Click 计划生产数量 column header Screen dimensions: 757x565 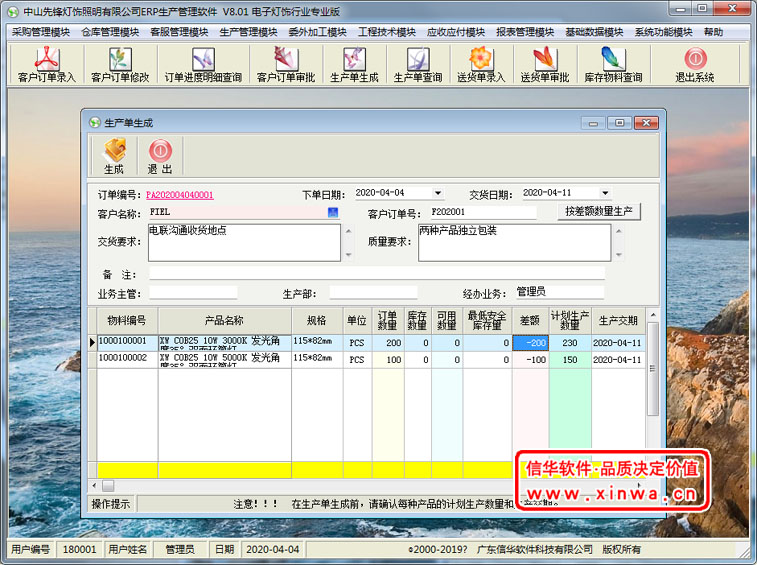(x=570, y=321)
